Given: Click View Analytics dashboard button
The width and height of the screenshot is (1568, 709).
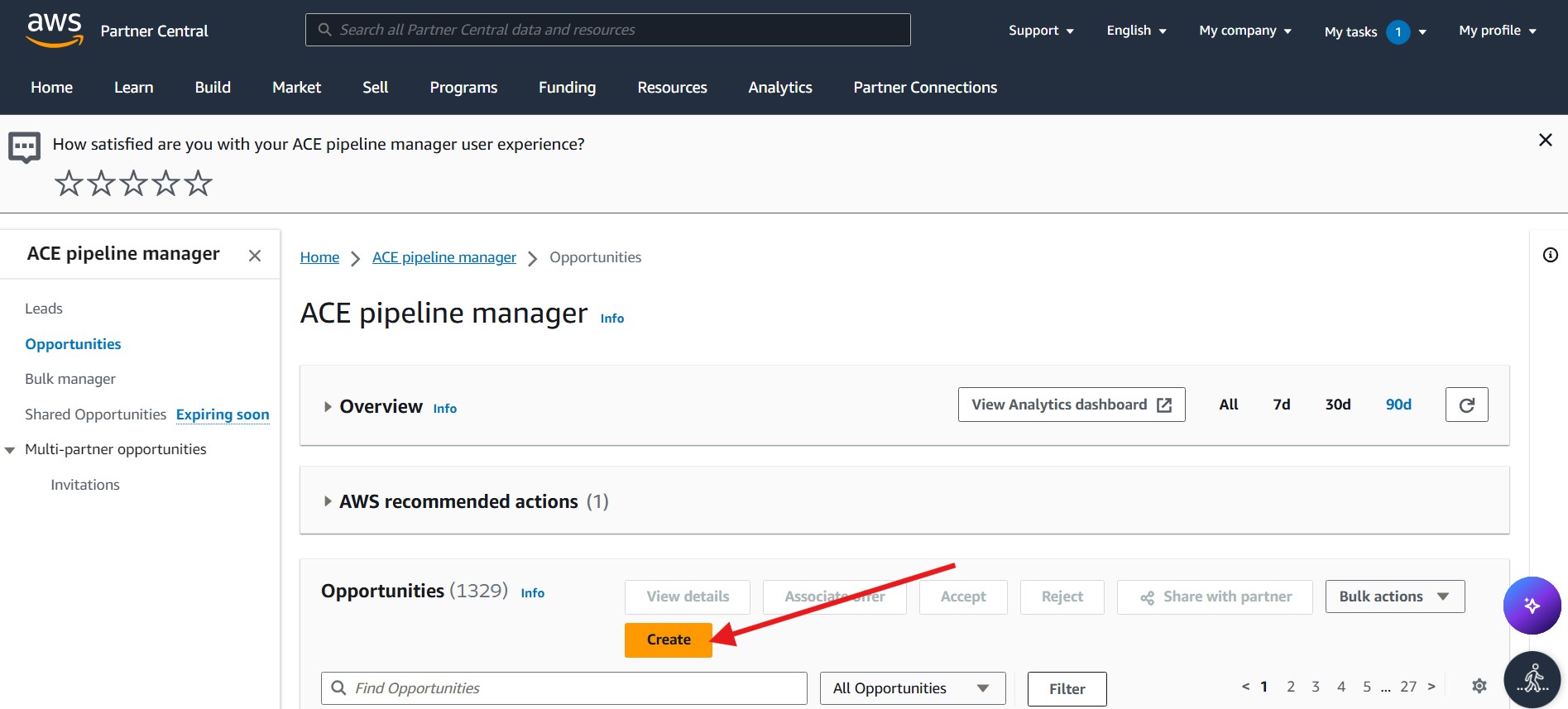Looking at the screenshot, I should (1072, 405).
